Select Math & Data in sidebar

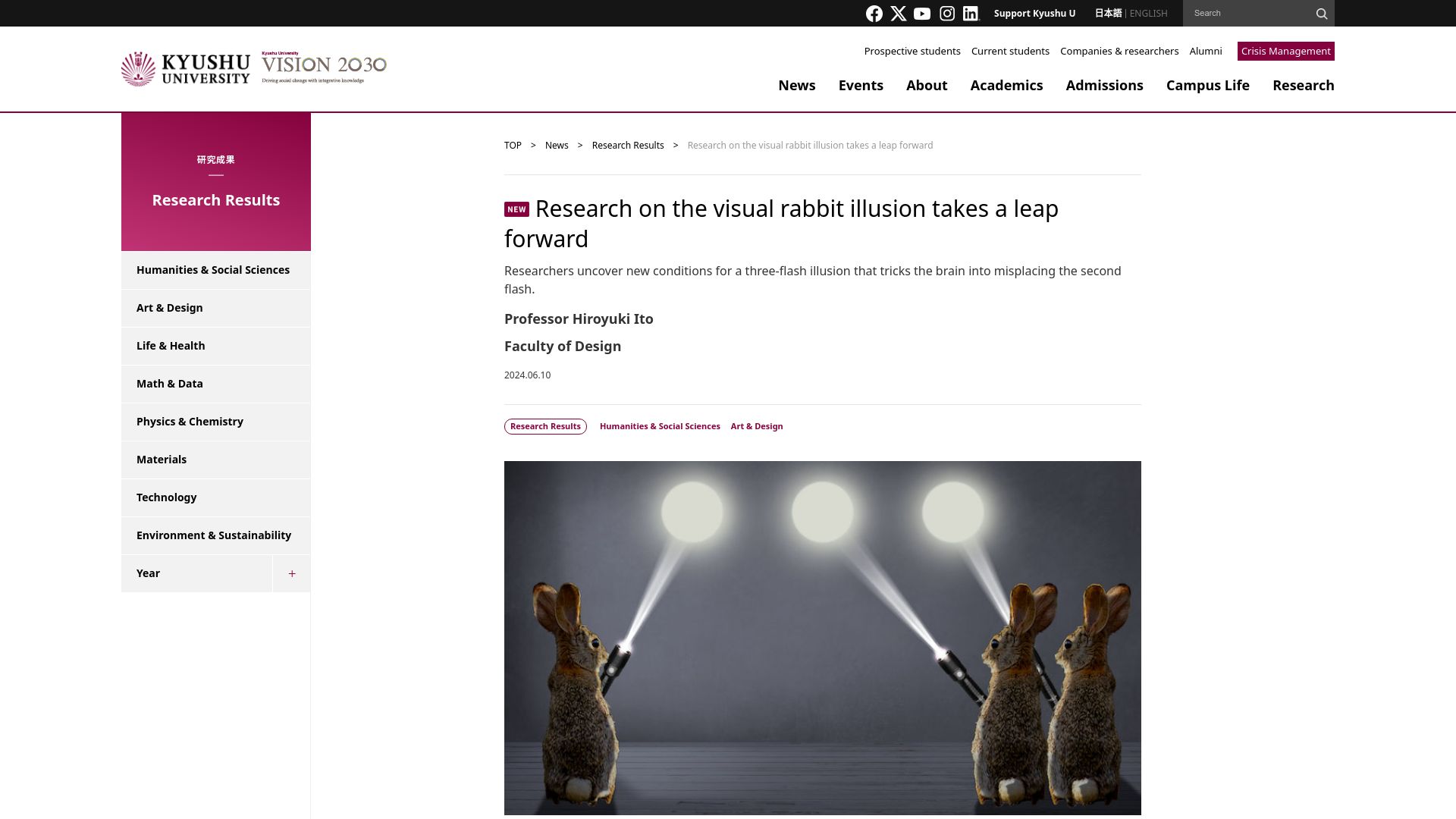point(216,384)
